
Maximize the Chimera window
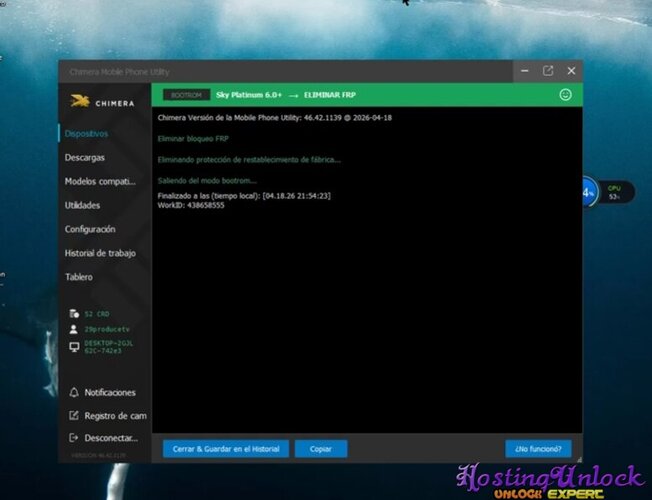[x=548, y=71]
